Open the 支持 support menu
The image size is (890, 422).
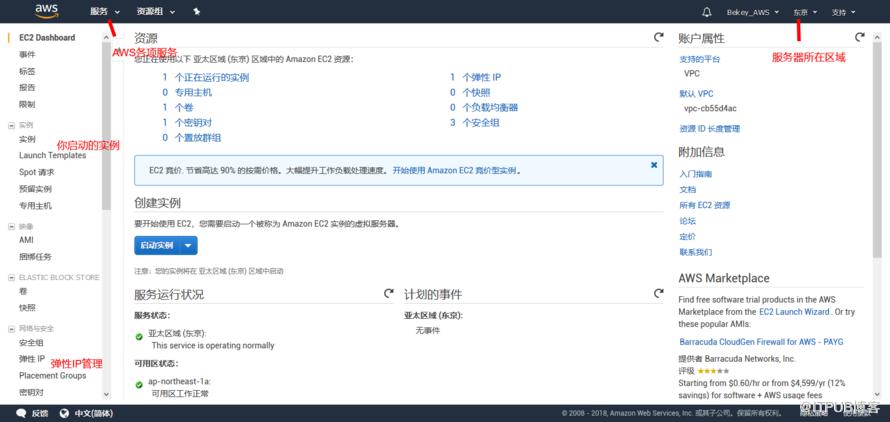[843, 12]
